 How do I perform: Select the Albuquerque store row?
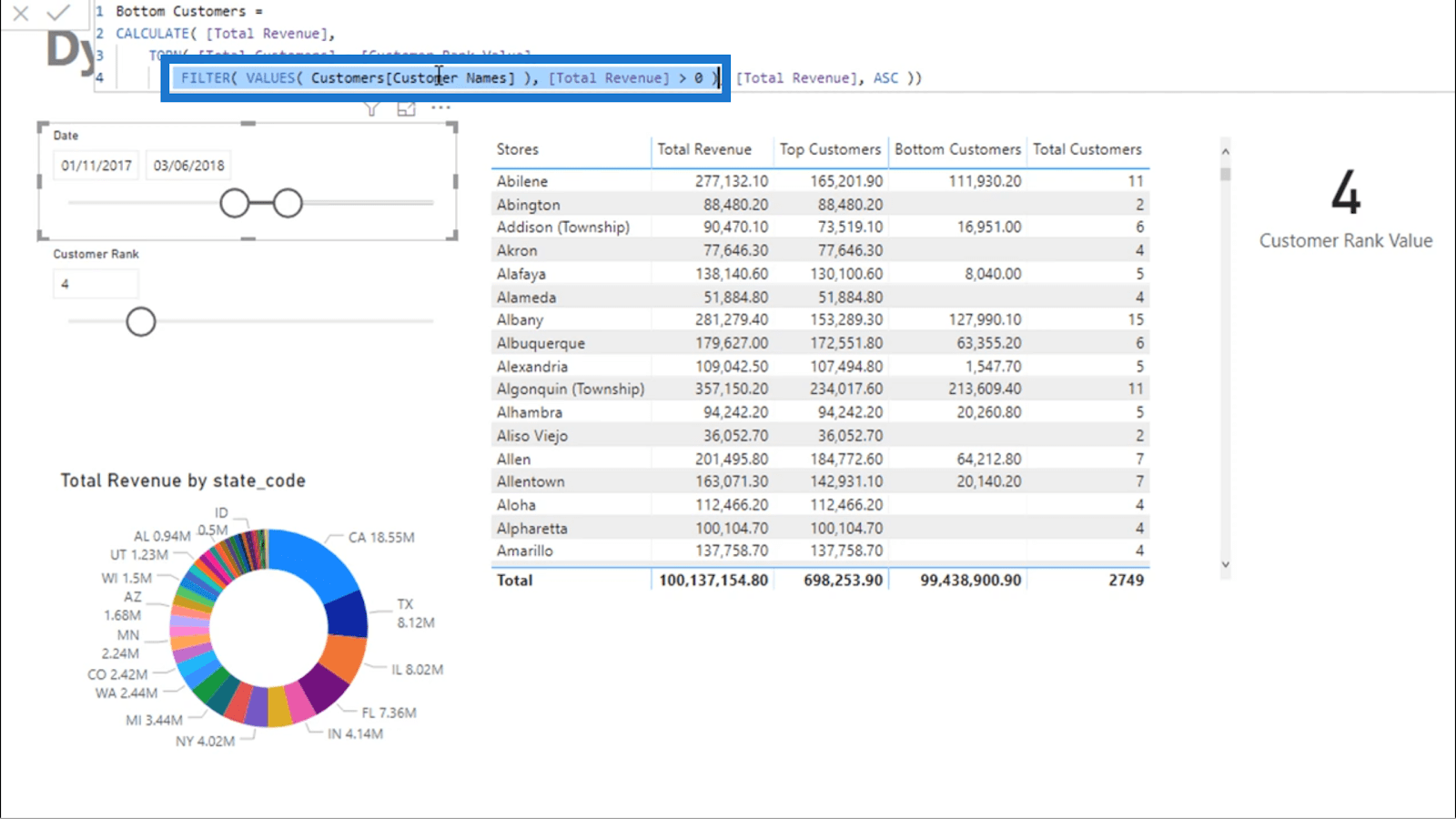click(819, 343)
